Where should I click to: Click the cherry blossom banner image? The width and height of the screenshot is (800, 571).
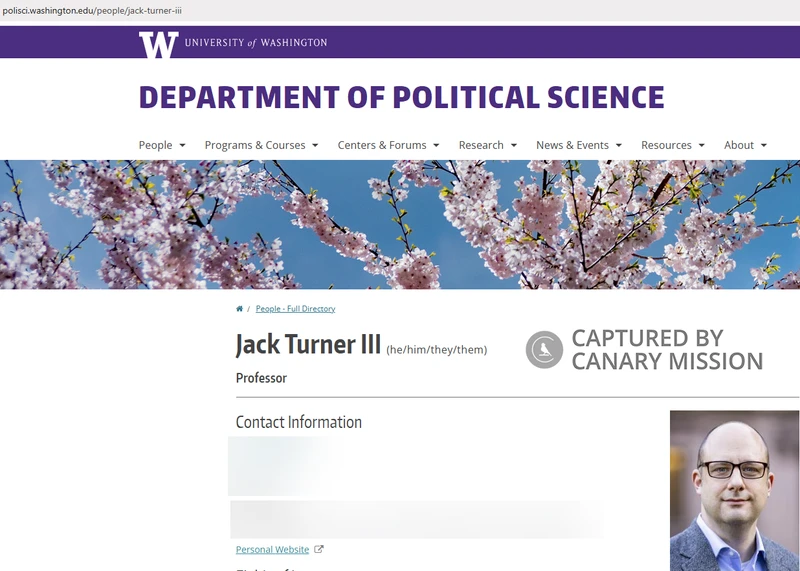click(x=400, y=225)
